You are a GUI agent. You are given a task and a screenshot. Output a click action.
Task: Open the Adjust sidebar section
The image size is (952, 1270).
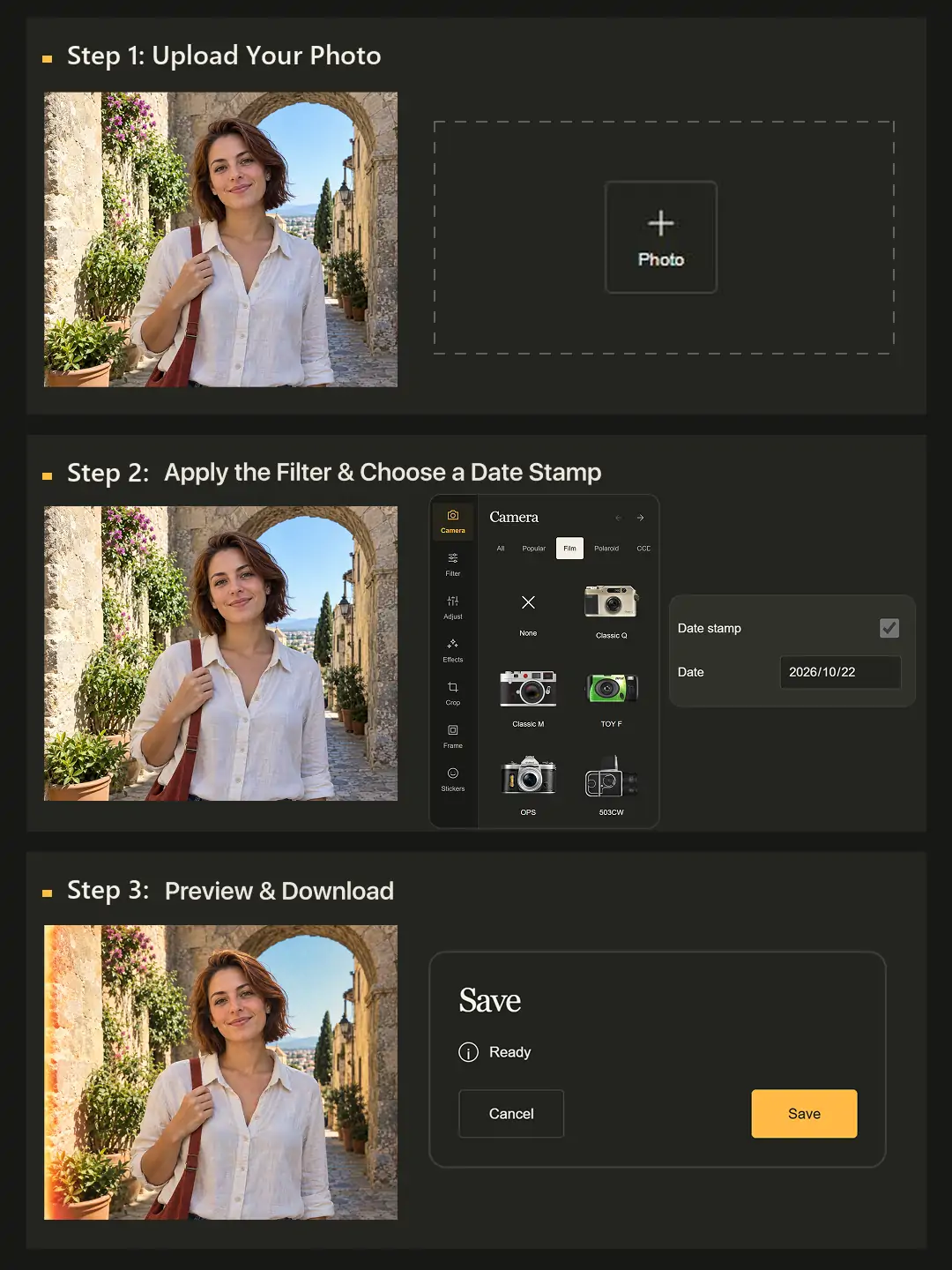click(x=453, y=608)
